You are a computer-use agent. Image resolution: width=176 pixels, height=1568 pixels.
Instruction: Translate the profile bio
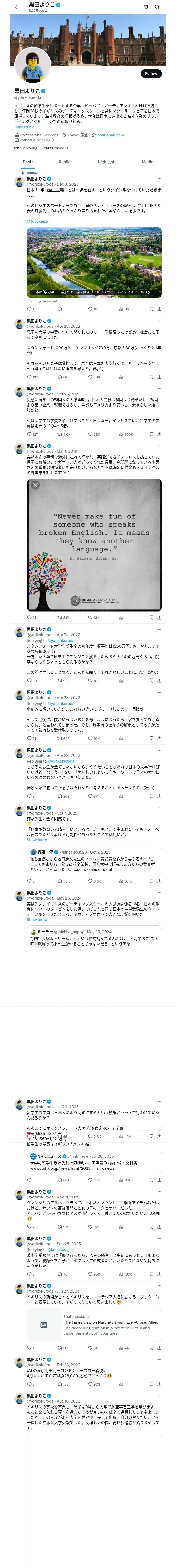pyautogui.click(x=24, y=127)
